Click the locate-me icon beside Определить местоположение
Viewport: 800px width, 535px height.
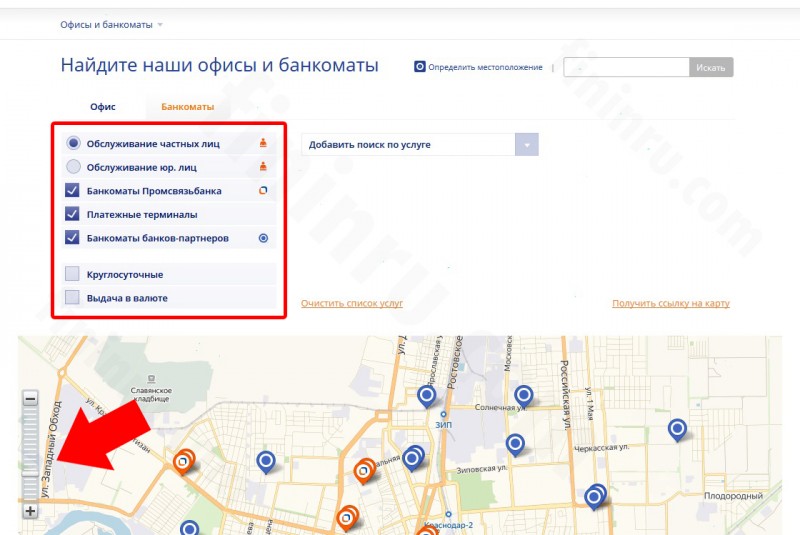(419, 67)
